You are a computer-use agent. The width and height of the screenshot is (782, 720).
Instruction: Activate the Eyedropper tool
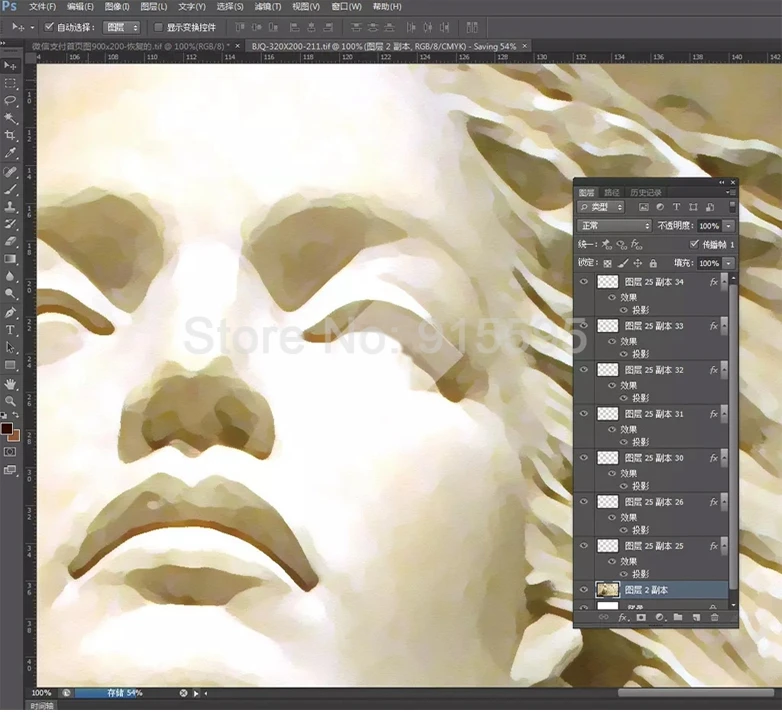click(11, 153)
